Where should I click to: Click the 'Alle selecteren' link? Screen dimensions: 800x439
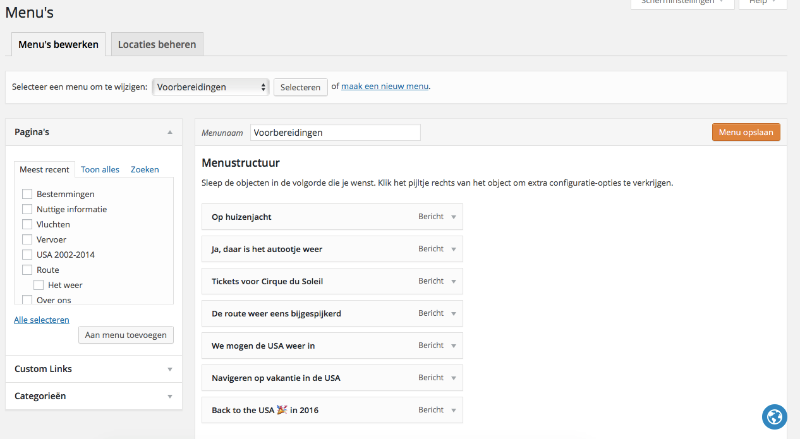pos(41,319)
